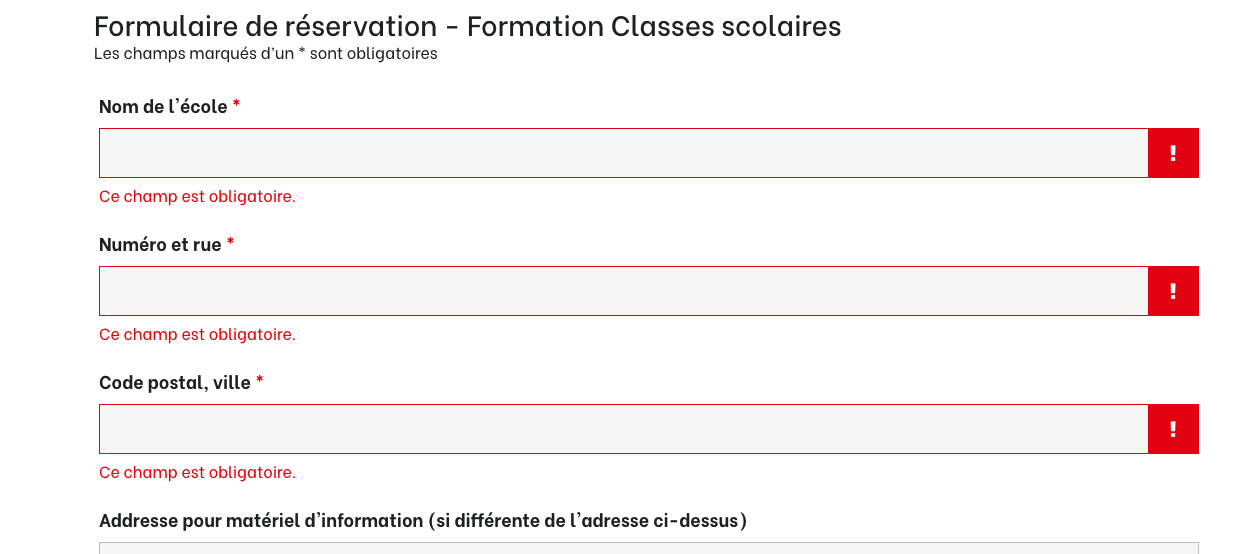Click 'Formation Classes scolaires' in the title
The image size is (1245, 554).
pyautogui.click(x=654, y=26)
